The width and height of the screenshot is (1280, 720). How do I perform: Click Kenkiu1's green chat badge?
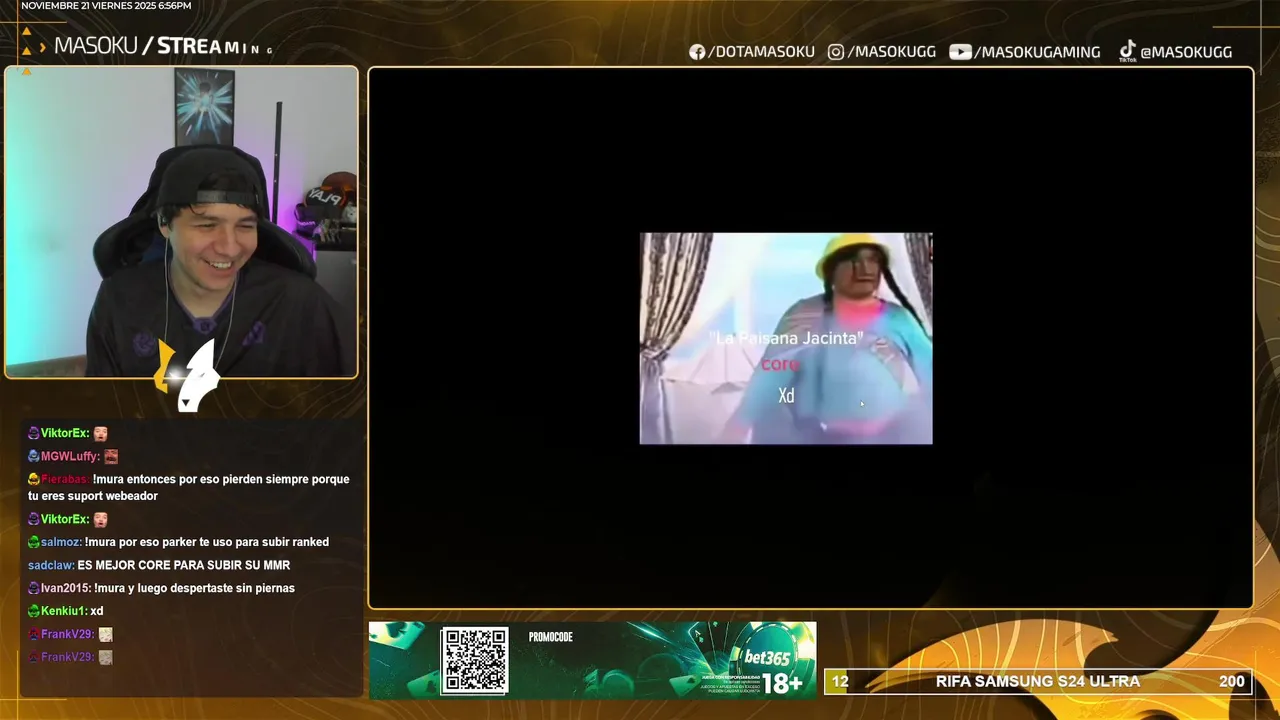pyautogui.click(x=34, y=611)
